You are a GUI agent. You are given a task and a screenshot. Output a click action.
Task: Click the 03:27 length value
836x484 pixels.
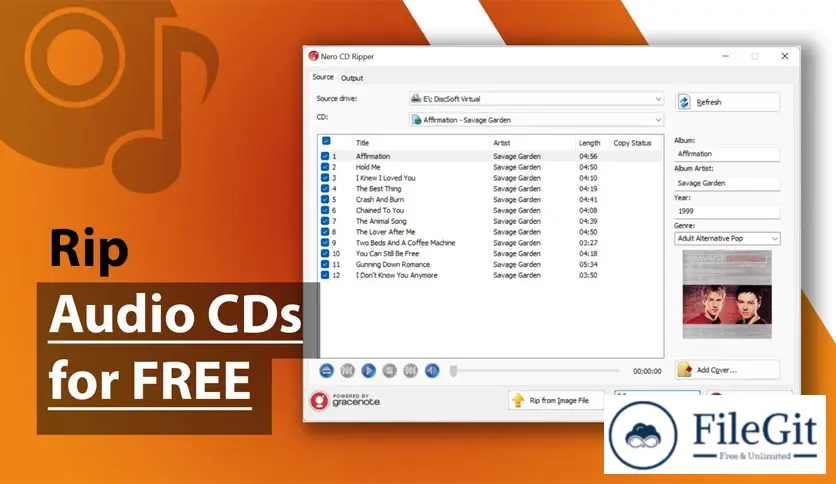point(588,243)
